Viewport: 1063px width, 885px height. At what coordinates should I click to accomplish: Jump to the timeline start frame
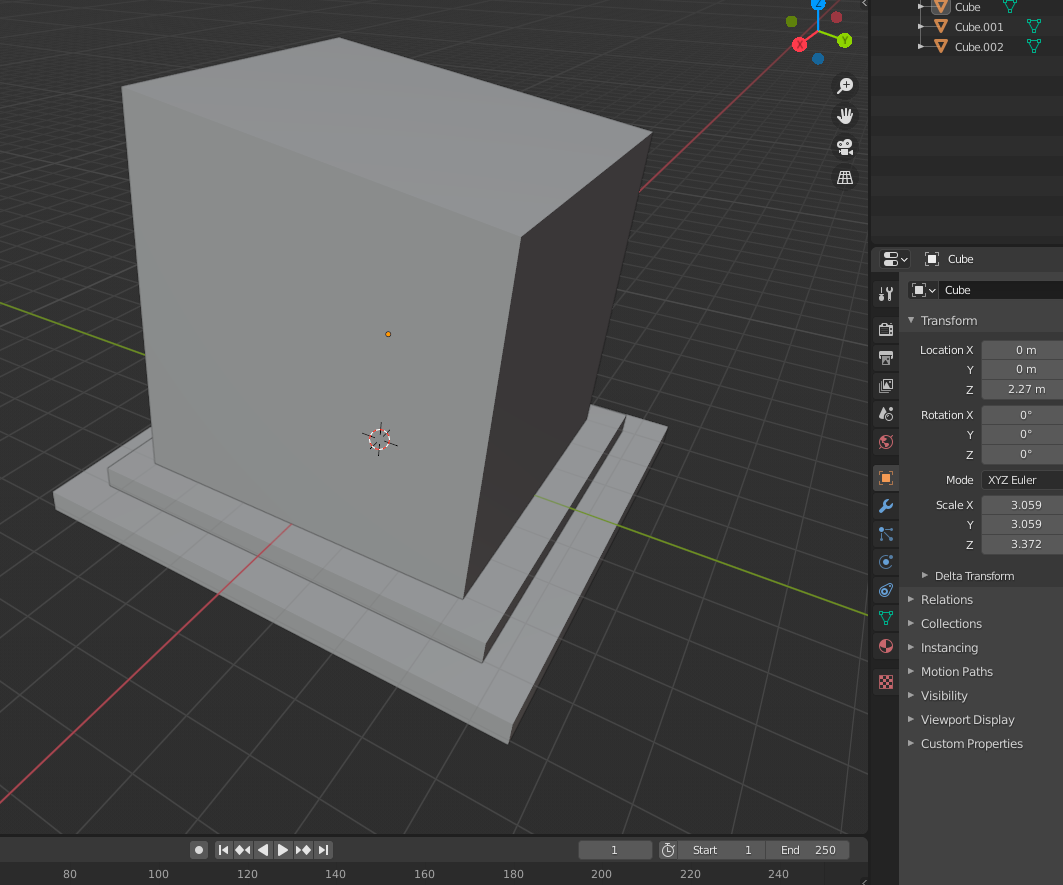pos(223,850)
